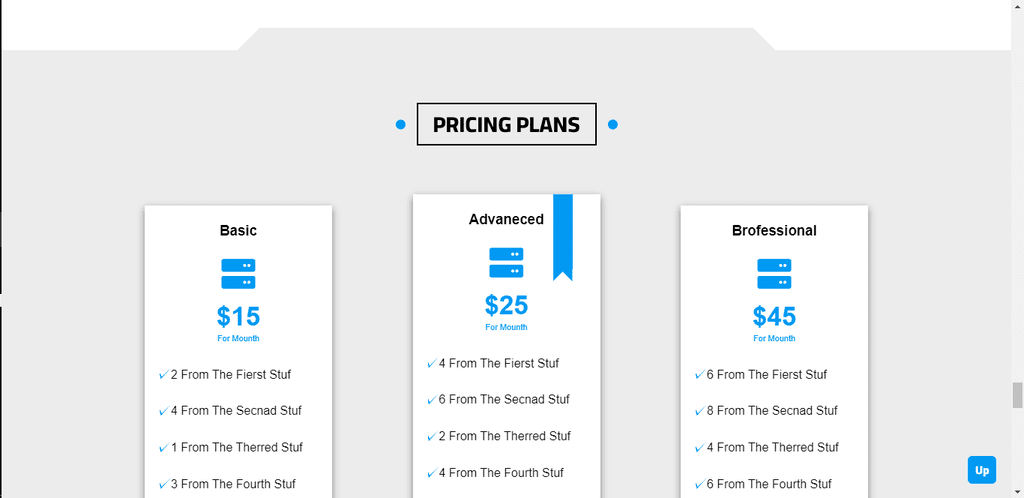This screenshot has width=1024, height=498.
Task: Click checkmark beside 8 From The Secnad Stuf
Action: coord(699,411)
